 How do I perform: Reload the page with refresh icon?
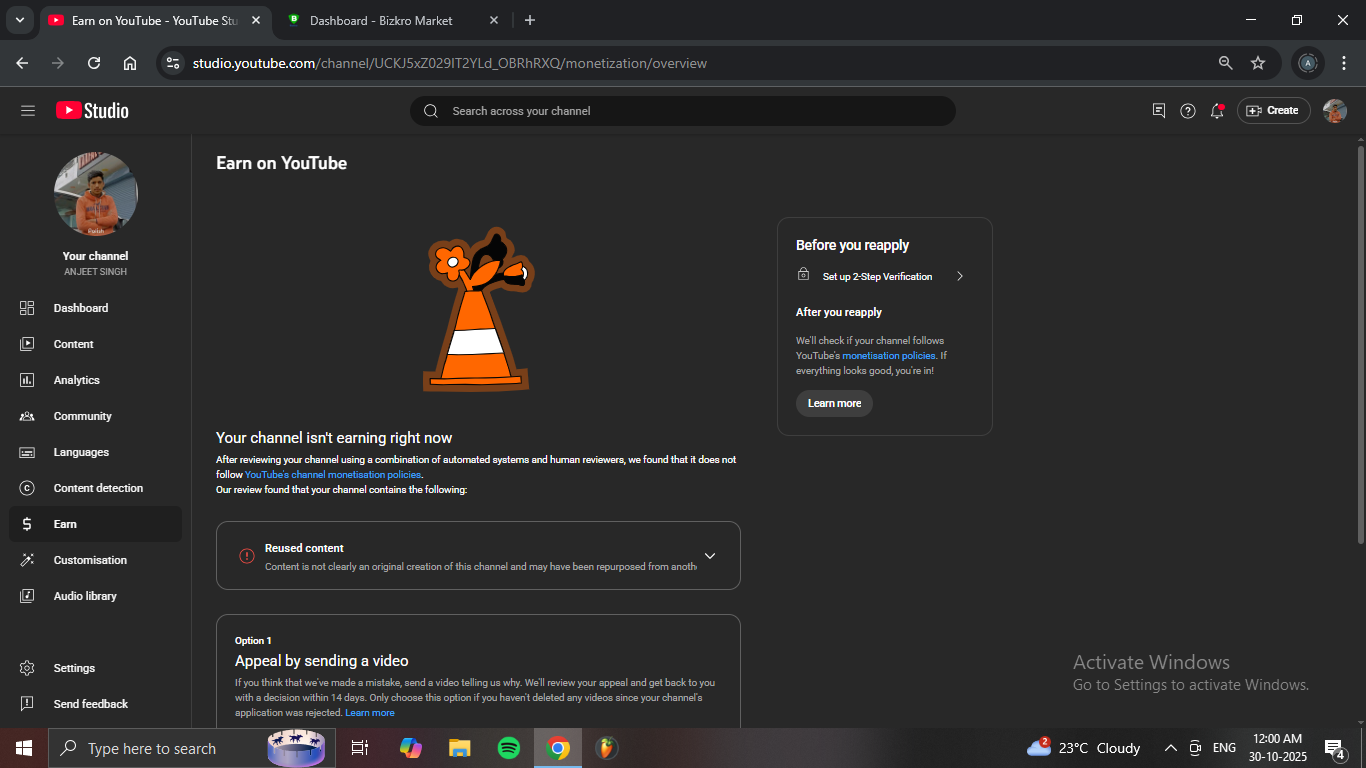pos(94,63)
